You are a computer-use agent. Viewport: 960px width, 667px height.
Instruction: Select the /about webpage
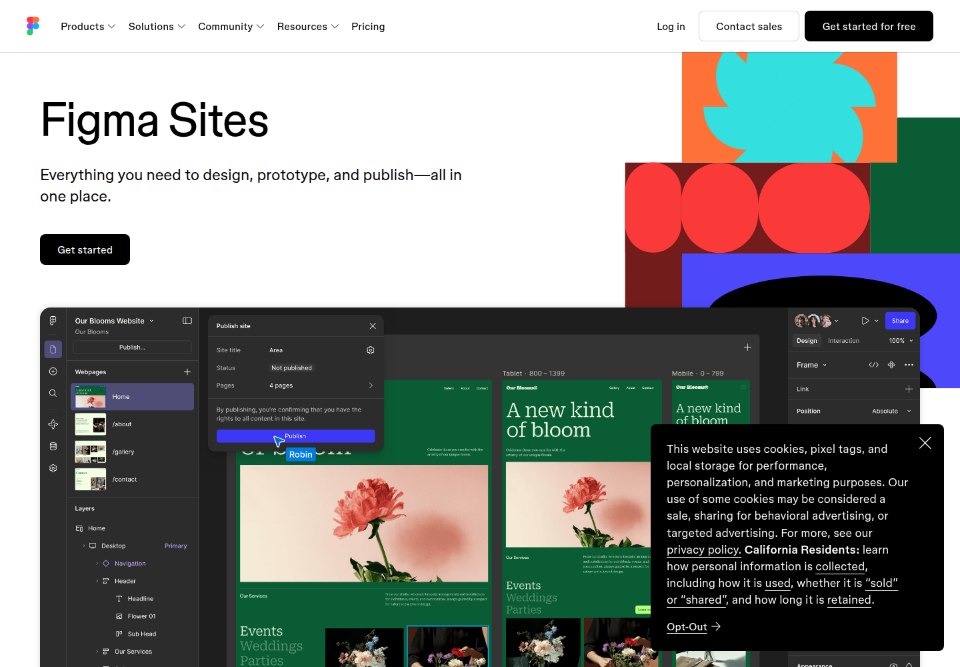click(x=132, y=424)
